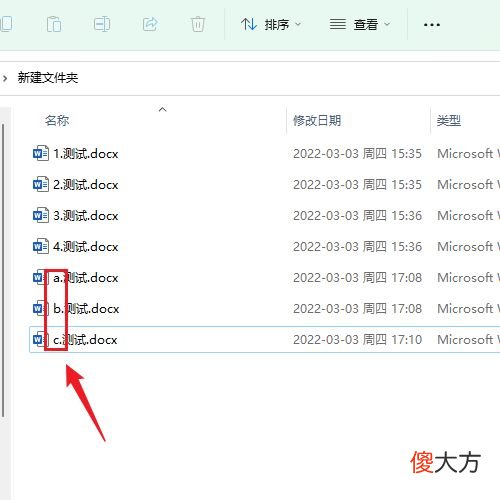Click the date 17:08 of a.测试.docx
The width and height of the screenshot is (500, 500).
click(357, 278)
